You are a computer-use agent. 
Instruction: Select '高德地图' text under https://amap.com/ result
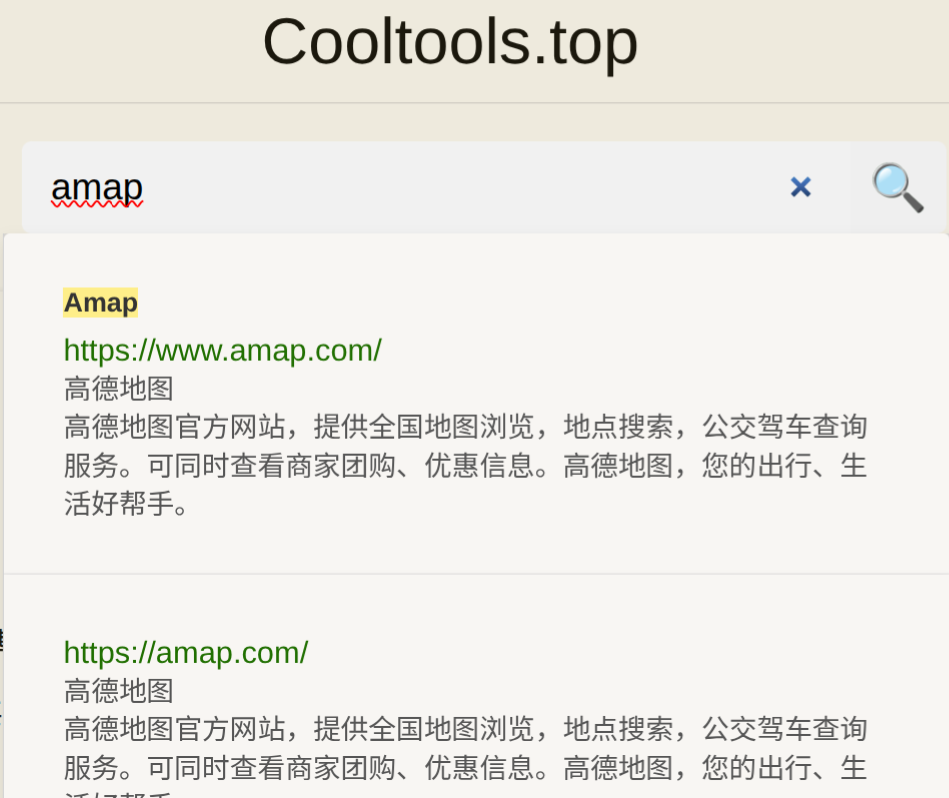pyautogui.click(x=119, y=691)
